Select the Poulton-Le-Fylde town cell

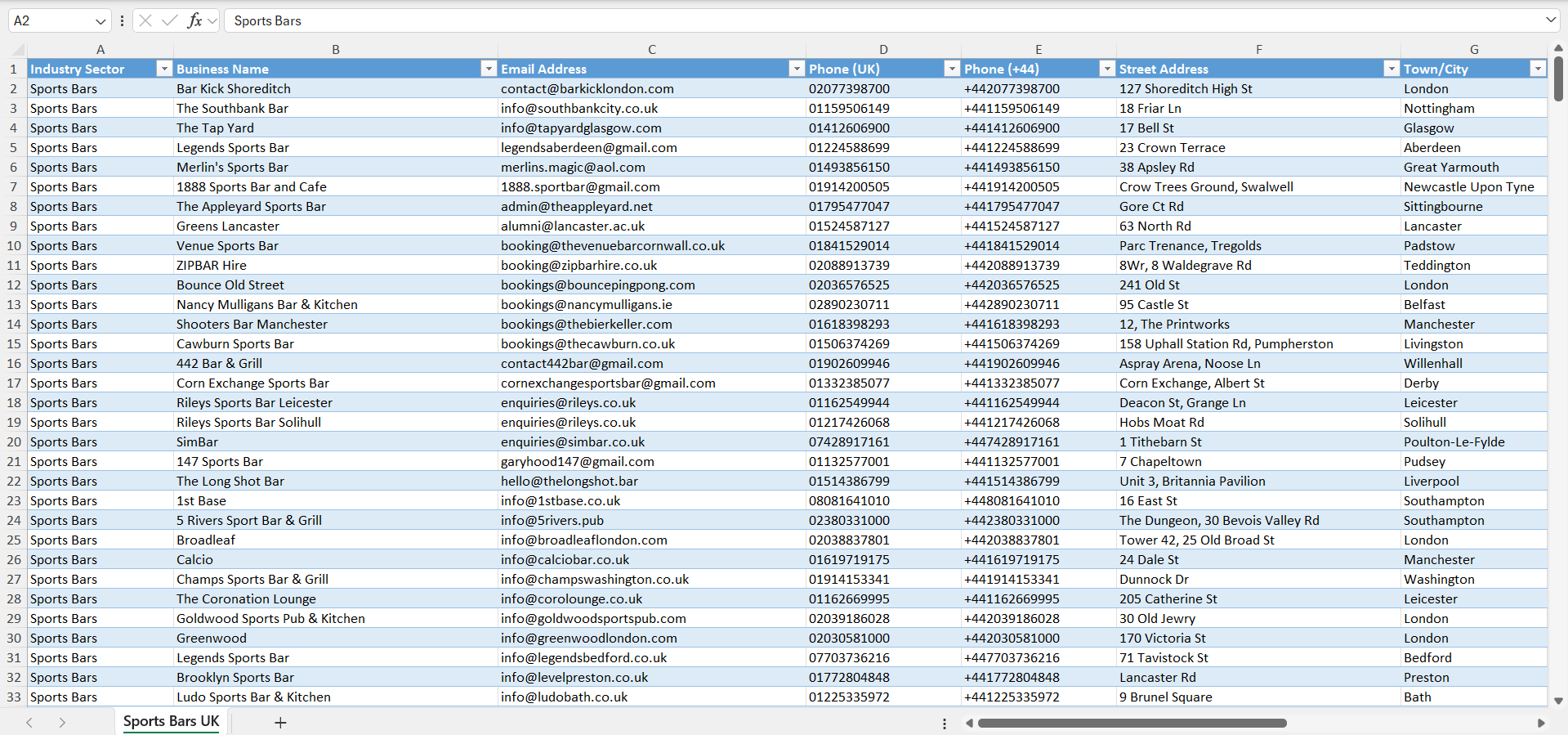click(1474, 442)
